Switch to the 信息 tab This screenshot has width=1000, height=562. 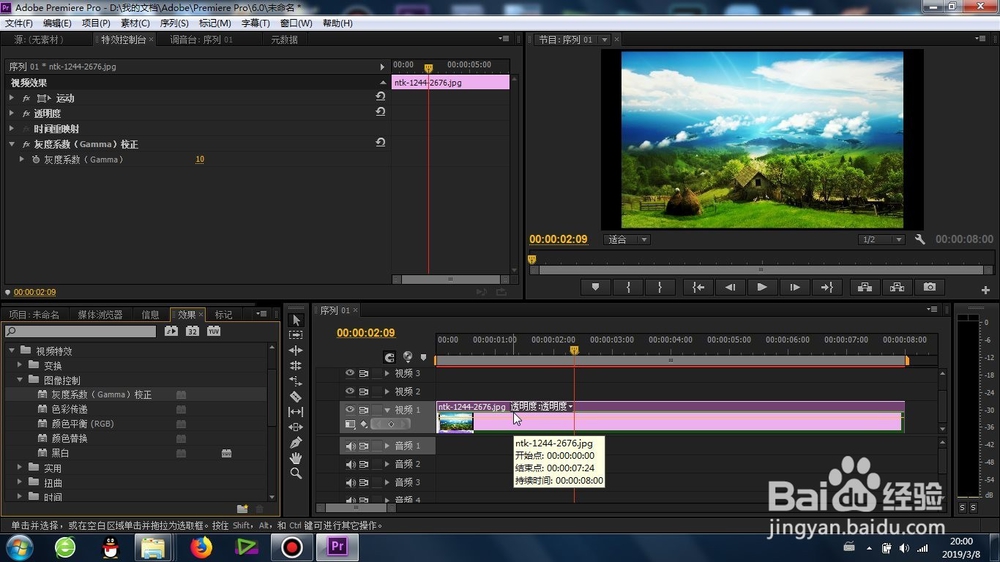point(151,314)
